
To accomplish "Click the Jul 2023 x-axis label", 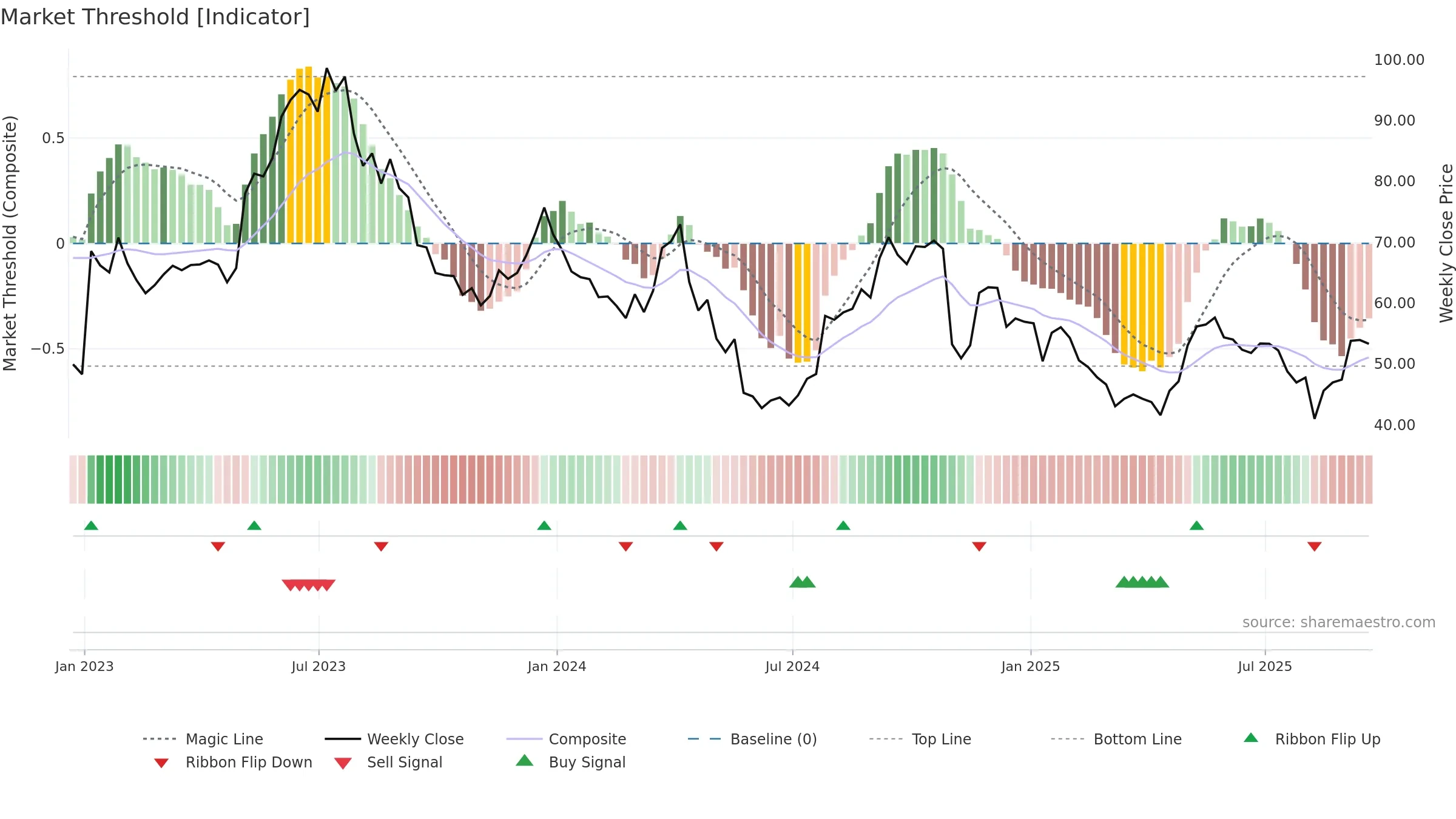I will [318, 666].
